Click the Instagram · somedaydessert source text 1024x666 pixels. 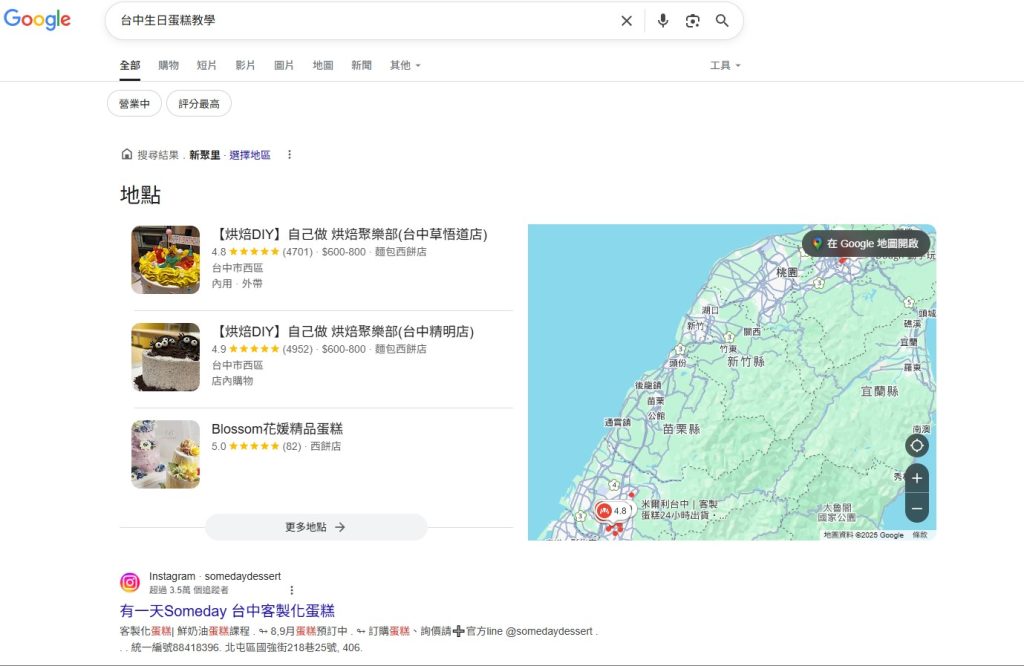pos(215,577)
